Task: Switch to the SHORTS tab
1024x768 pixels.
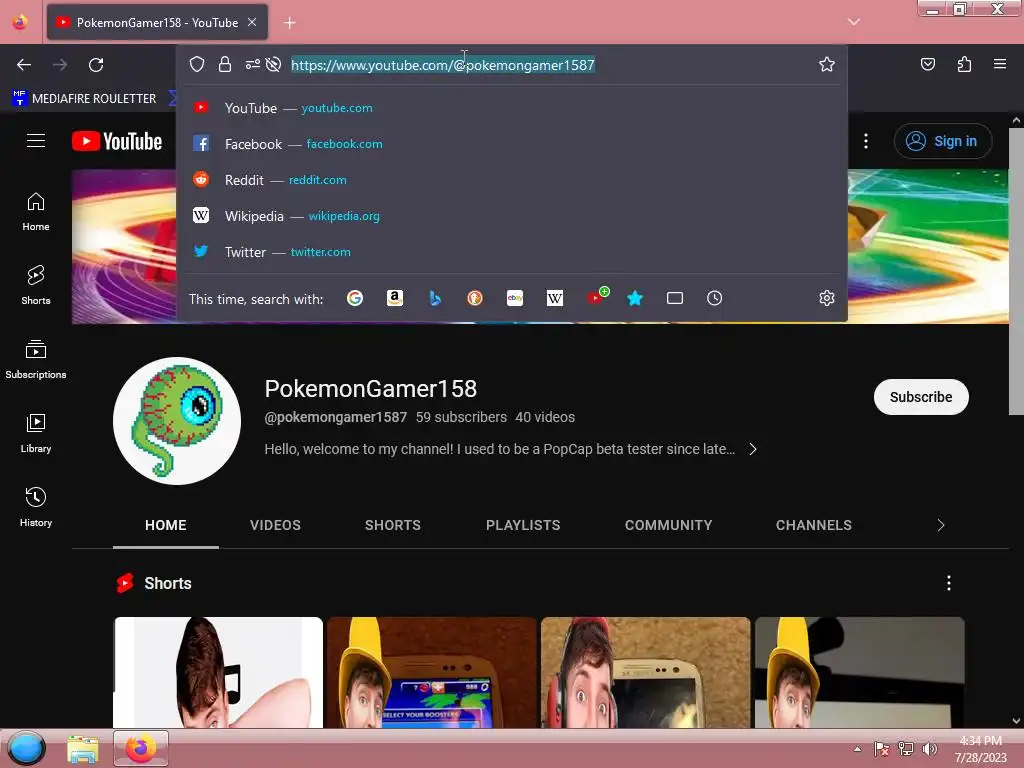Action: click(x=392, y=525)
